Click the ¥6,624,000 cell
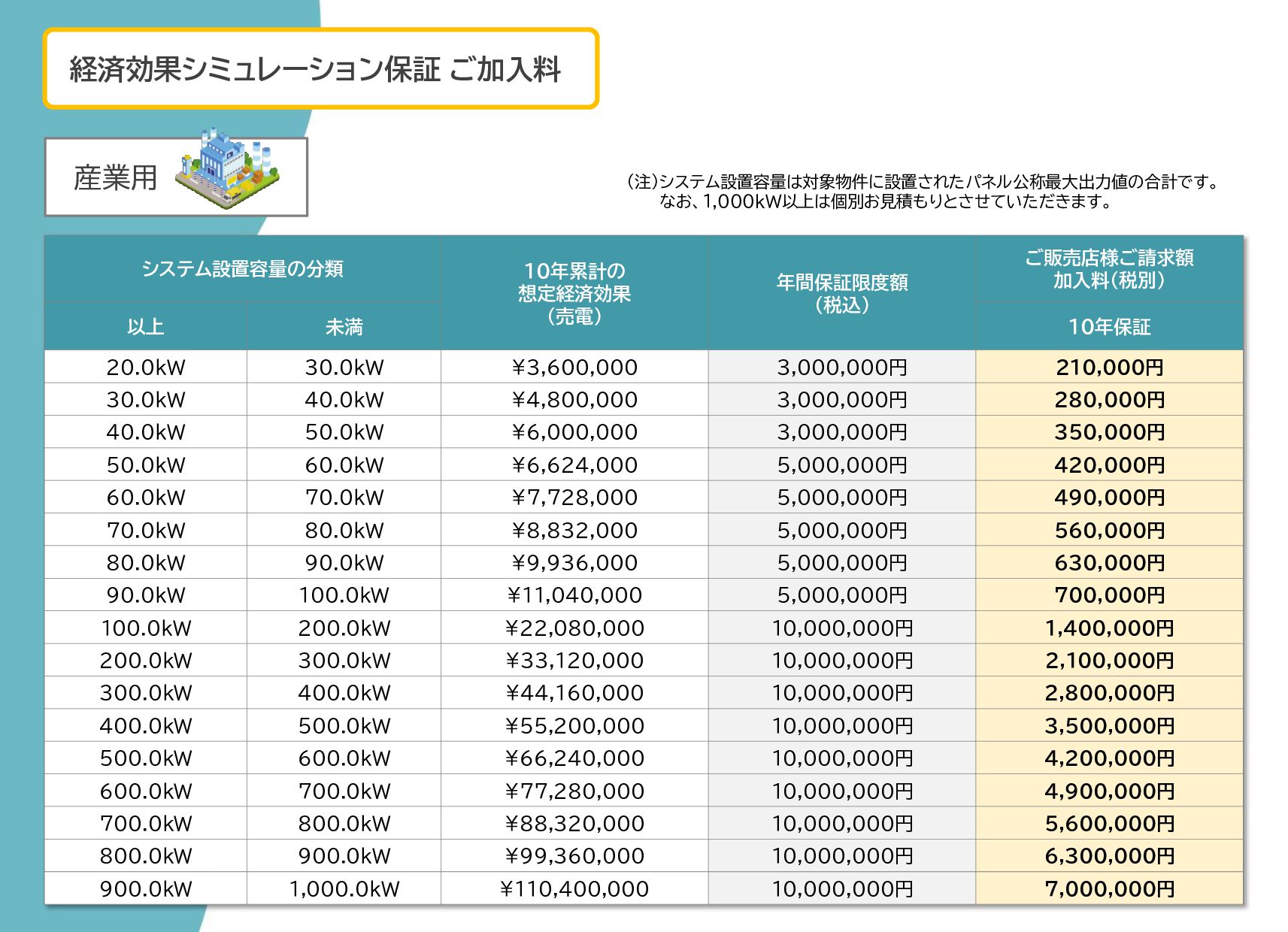1288x932 pixels. pyautogui.click(x=574, y=464)
